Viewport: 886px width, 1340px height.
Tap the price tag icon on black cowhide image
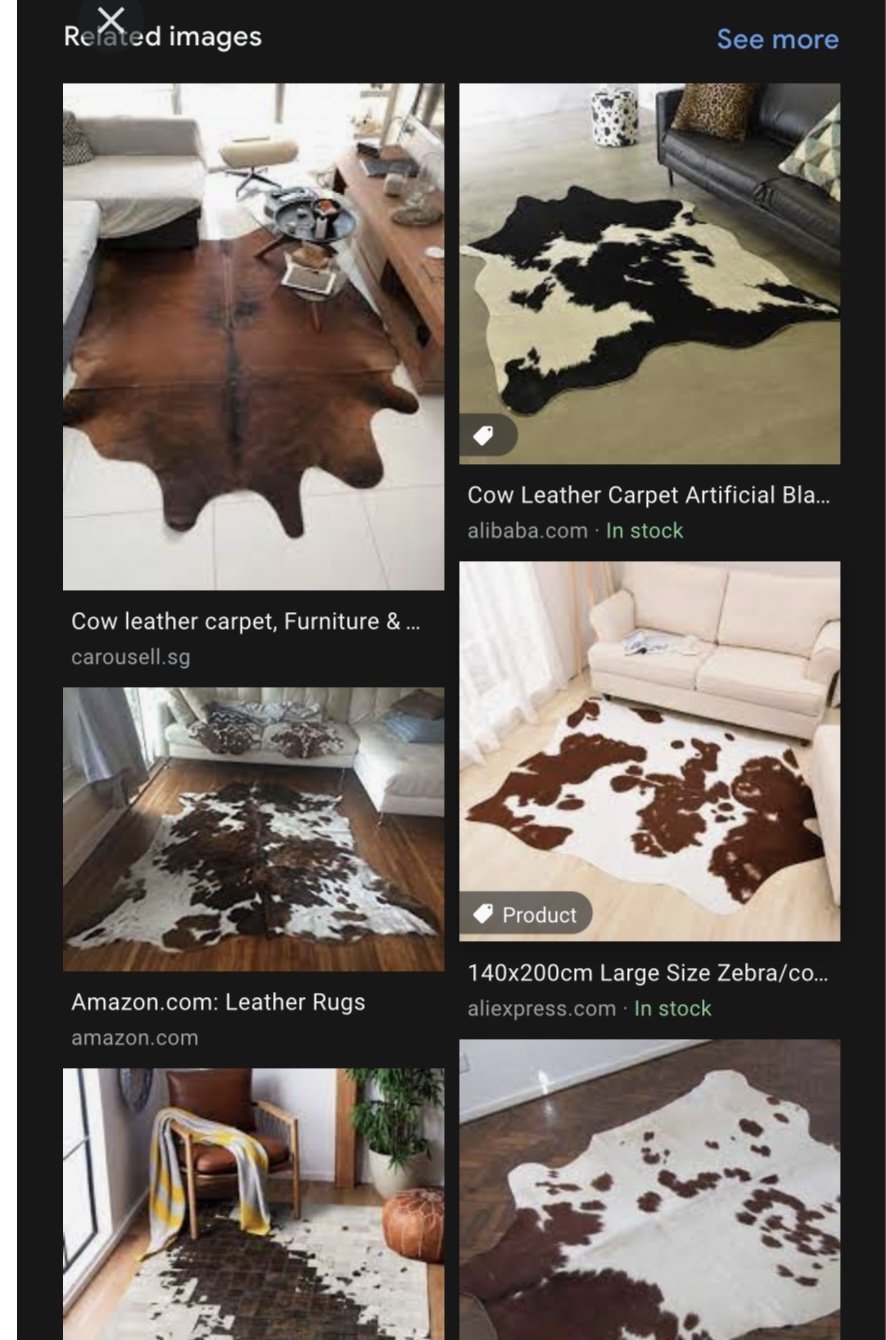coord(484,436)
